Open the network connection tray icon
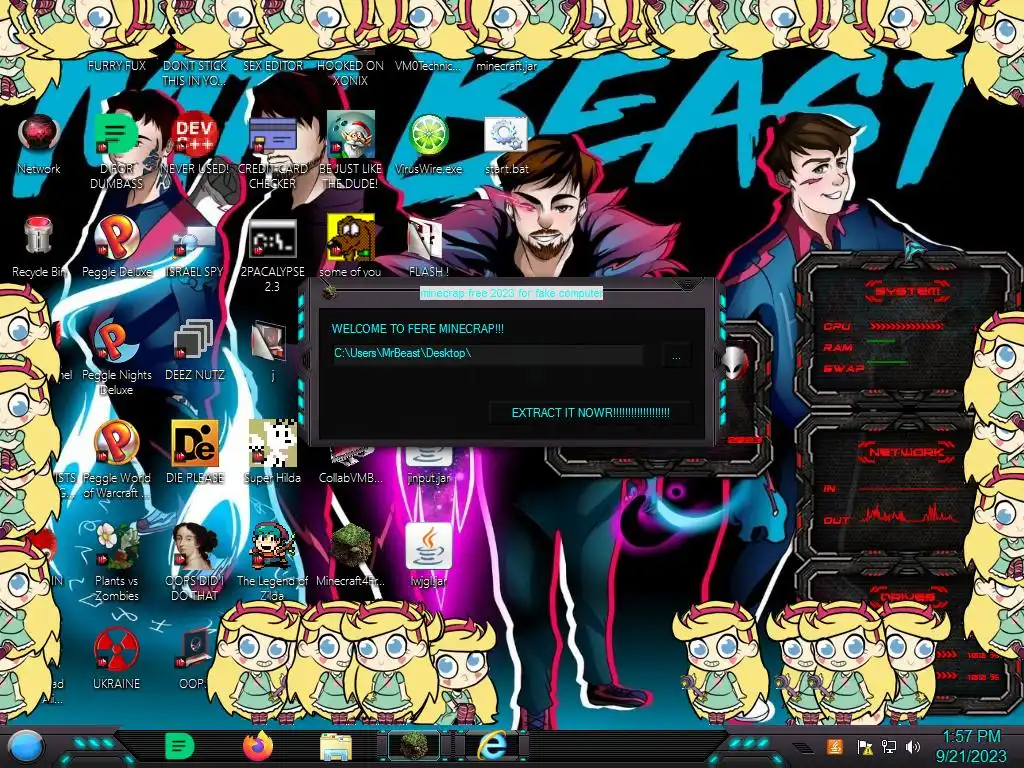This screenshot has height=768, width=1024. click(889, 746)
